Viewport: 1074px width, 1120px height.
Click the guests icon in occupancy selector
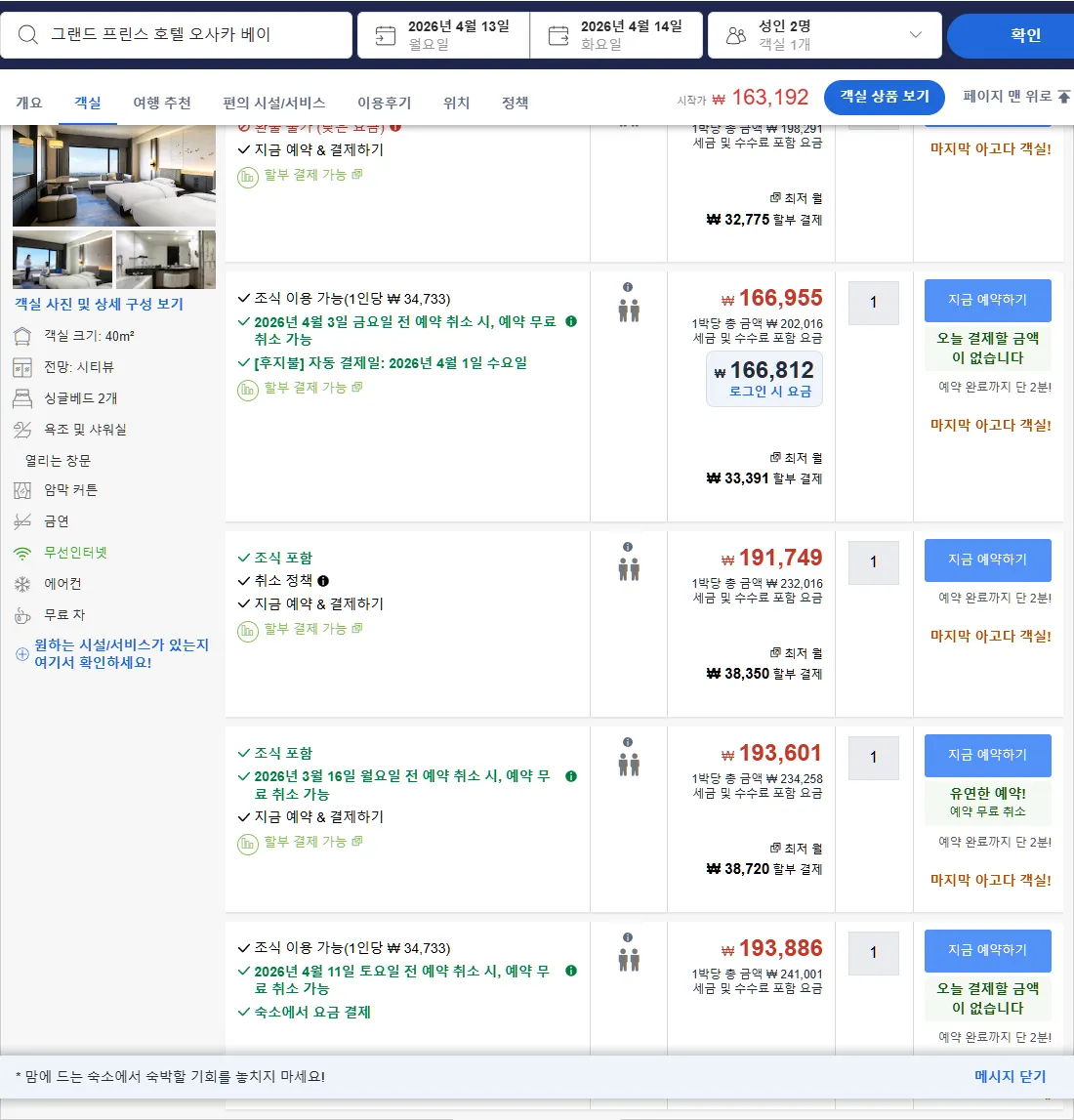pos(735,35)
